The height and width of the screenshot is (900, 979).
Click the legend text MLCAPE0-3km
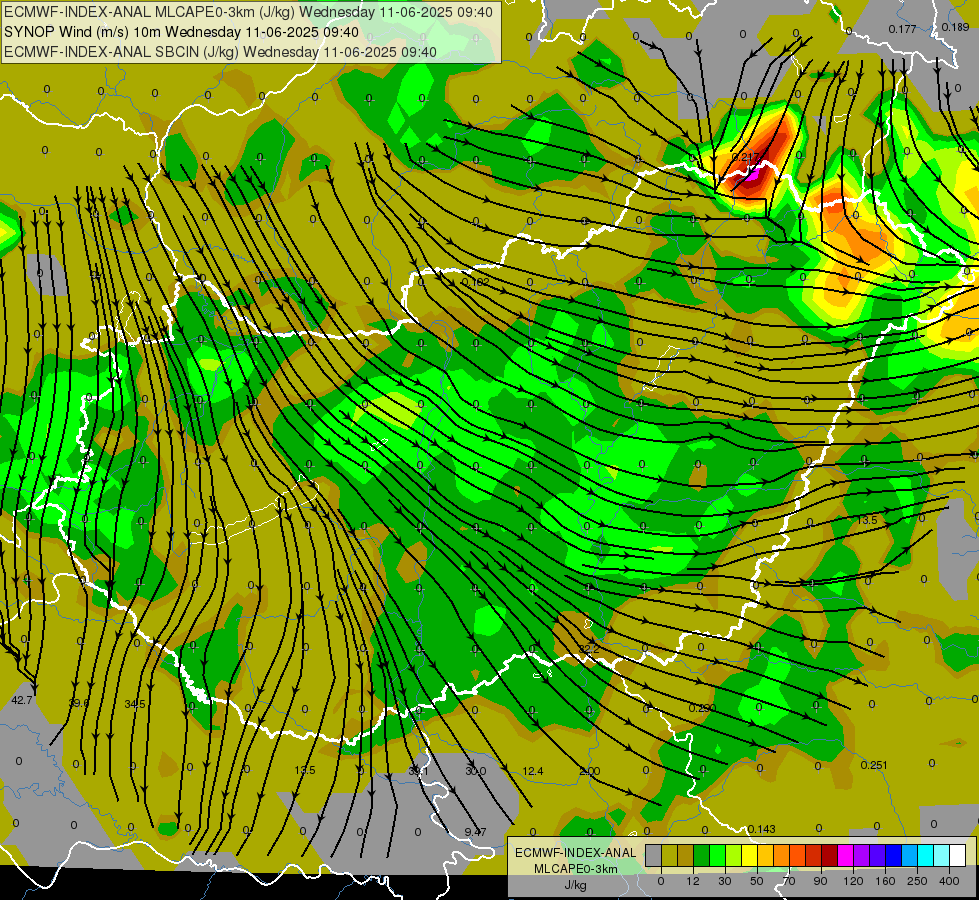point(576,869)
